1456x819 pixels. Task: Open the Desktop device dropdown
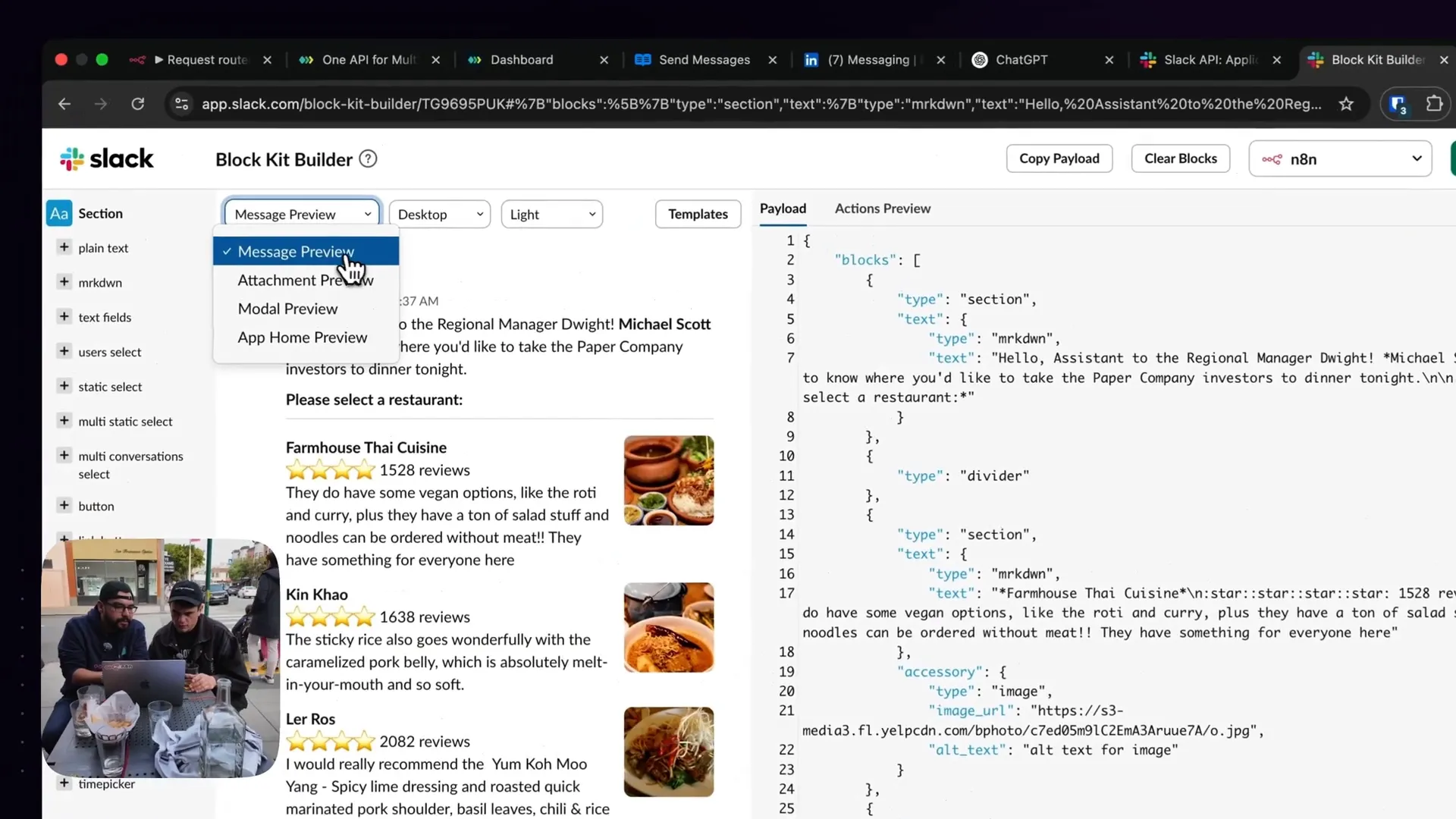coord(440,215)
